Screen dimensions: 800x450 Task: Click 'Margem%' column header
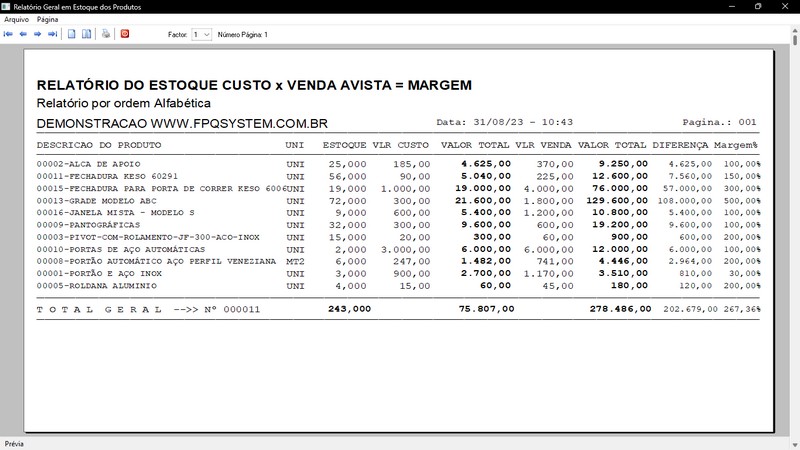736,145
